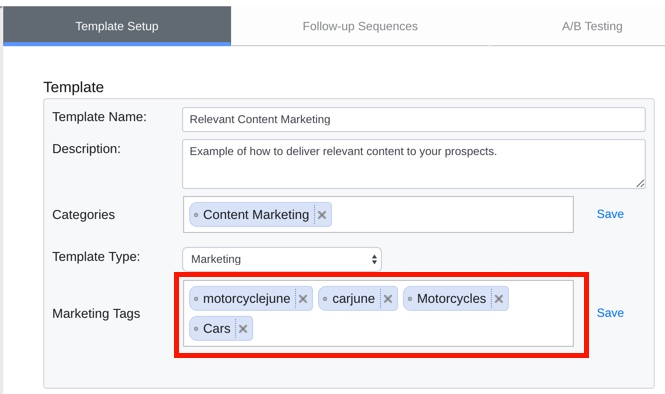Save the Categories field
Screen dimensions: 665x394
click(x=610, y=214)
